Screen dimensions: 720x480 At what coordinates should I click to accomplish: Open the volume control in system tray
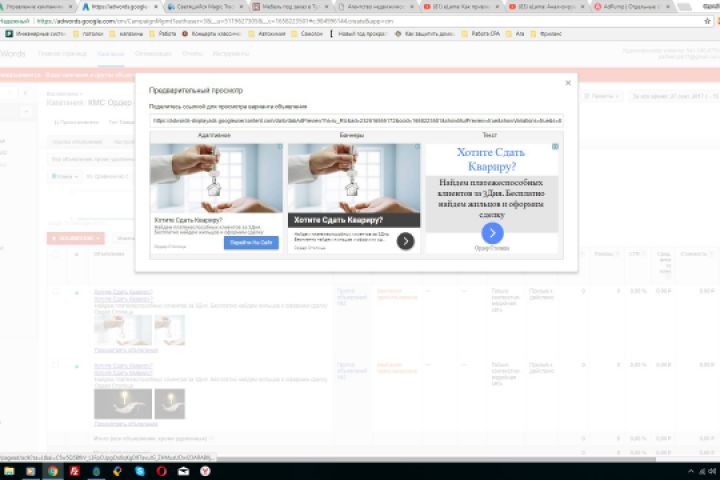pos(713,471)
